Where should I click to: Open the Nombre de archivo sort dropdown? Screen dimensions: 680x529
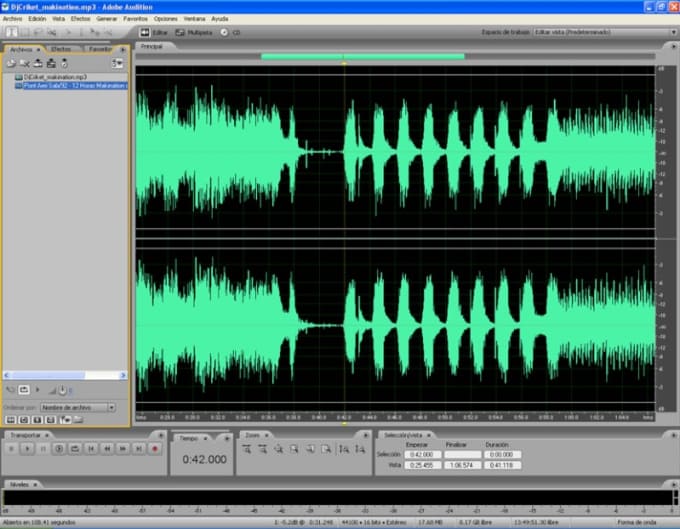point(78,408)
